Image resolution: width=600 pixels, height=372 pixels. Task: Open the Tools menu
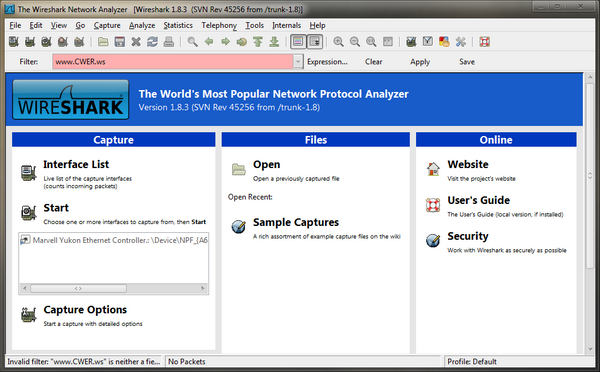click(x=254, y=25)
